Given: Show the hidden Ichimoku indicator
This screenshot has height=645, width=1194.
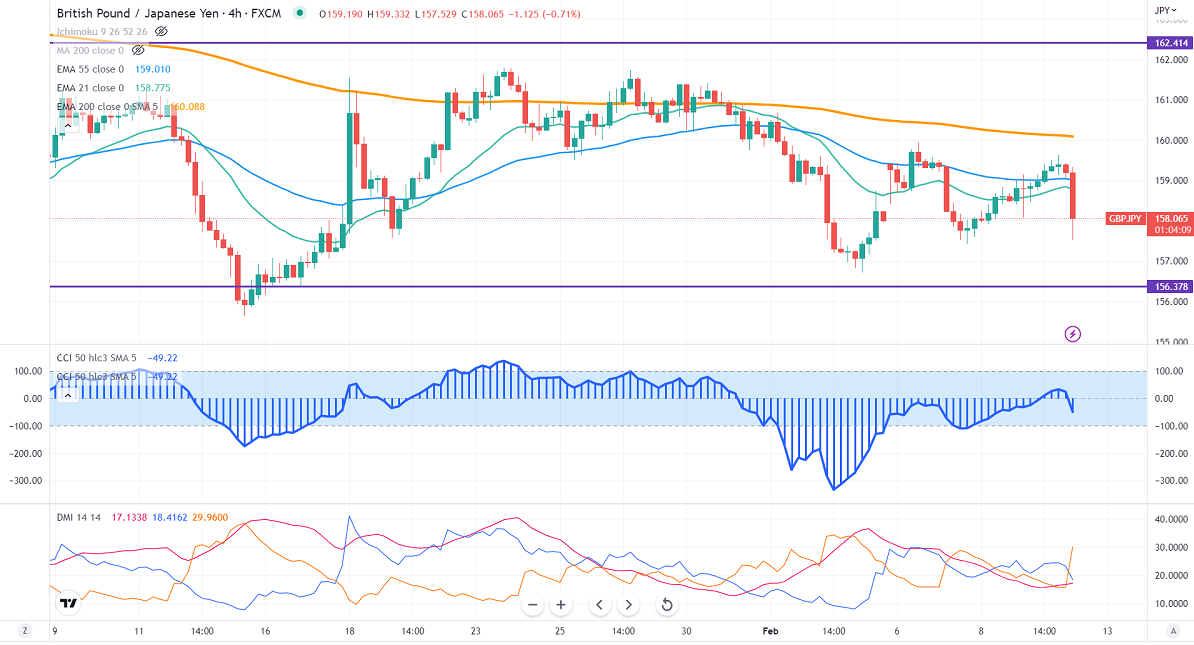Looking at the screenshot, I should pyautogui.click(x=161, y=32).
